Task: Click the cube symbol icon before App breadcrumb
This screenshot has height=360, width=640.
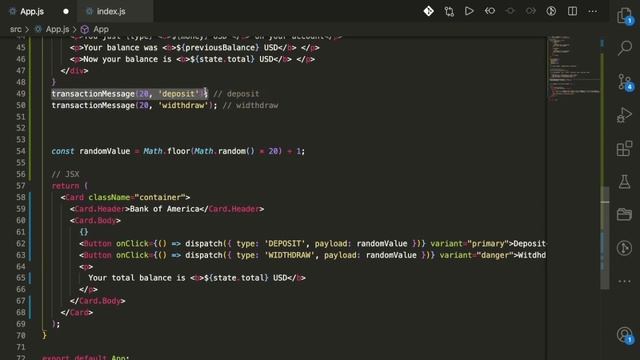Action: point(84,29)
